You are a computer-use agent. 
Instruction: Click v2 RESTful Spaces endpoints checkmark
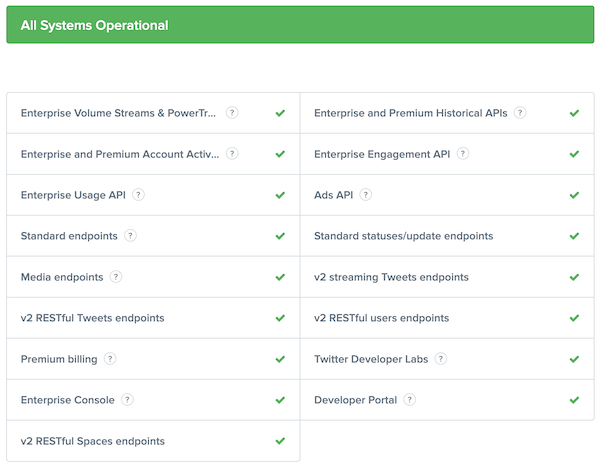[x=280, y=441]
